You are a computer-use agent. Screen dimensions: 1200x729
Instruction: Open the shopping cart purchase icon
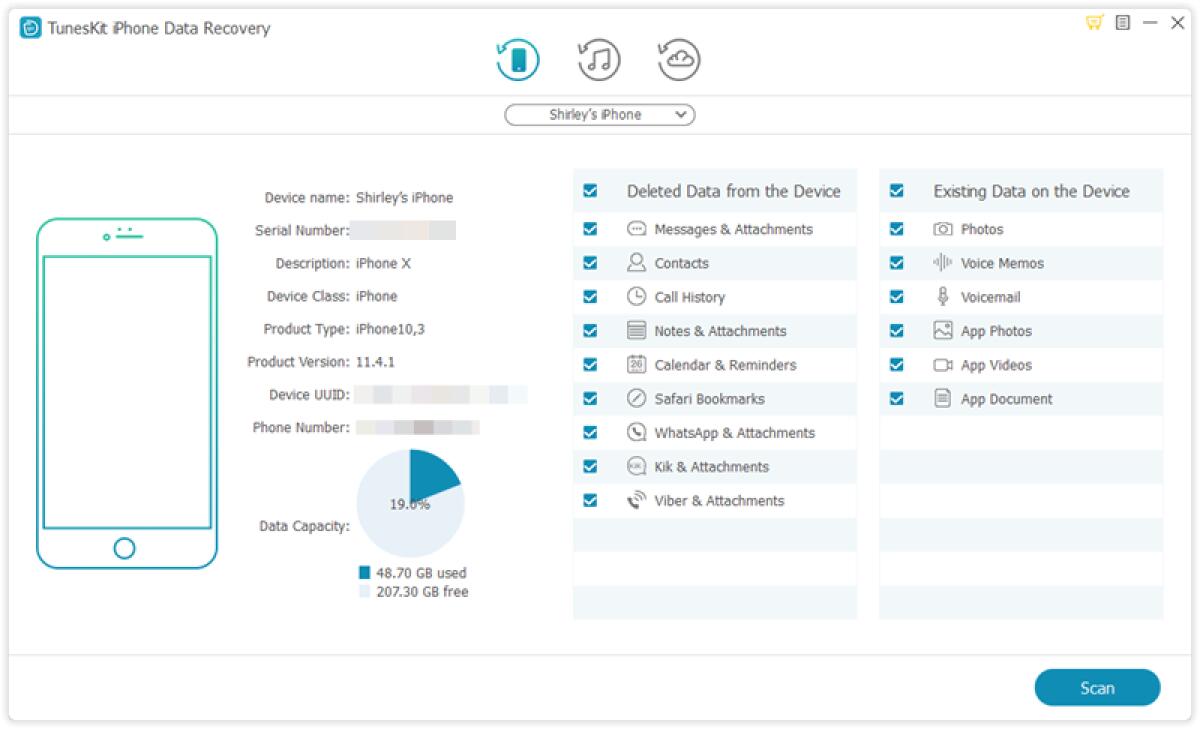click(1094, 23)
